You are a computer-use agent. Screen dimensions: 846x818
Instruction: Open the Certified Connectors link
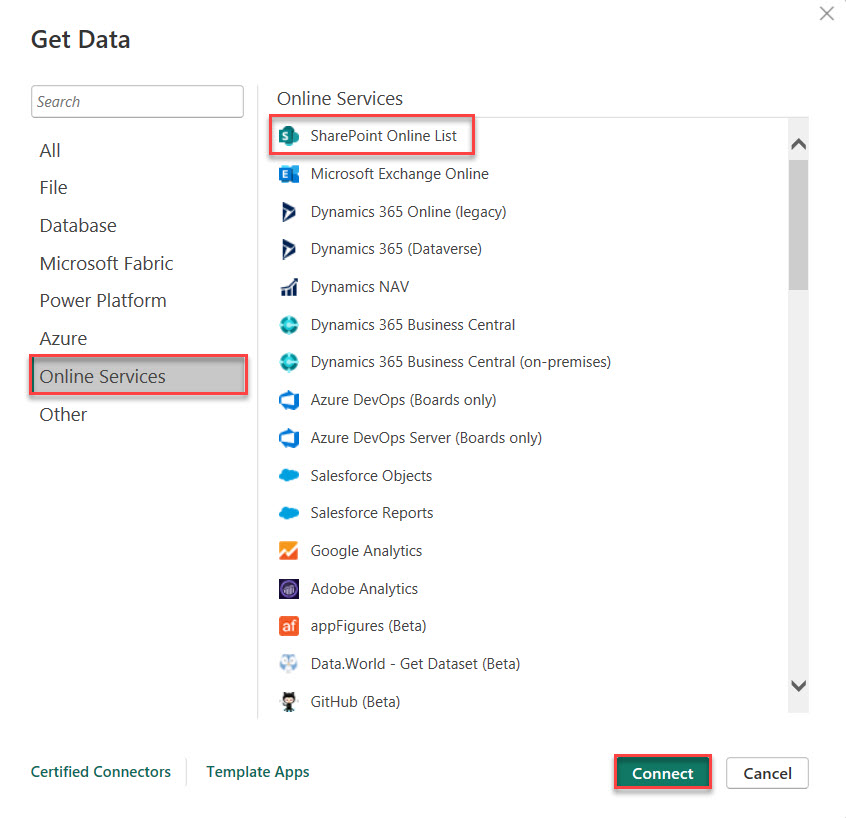100,772
